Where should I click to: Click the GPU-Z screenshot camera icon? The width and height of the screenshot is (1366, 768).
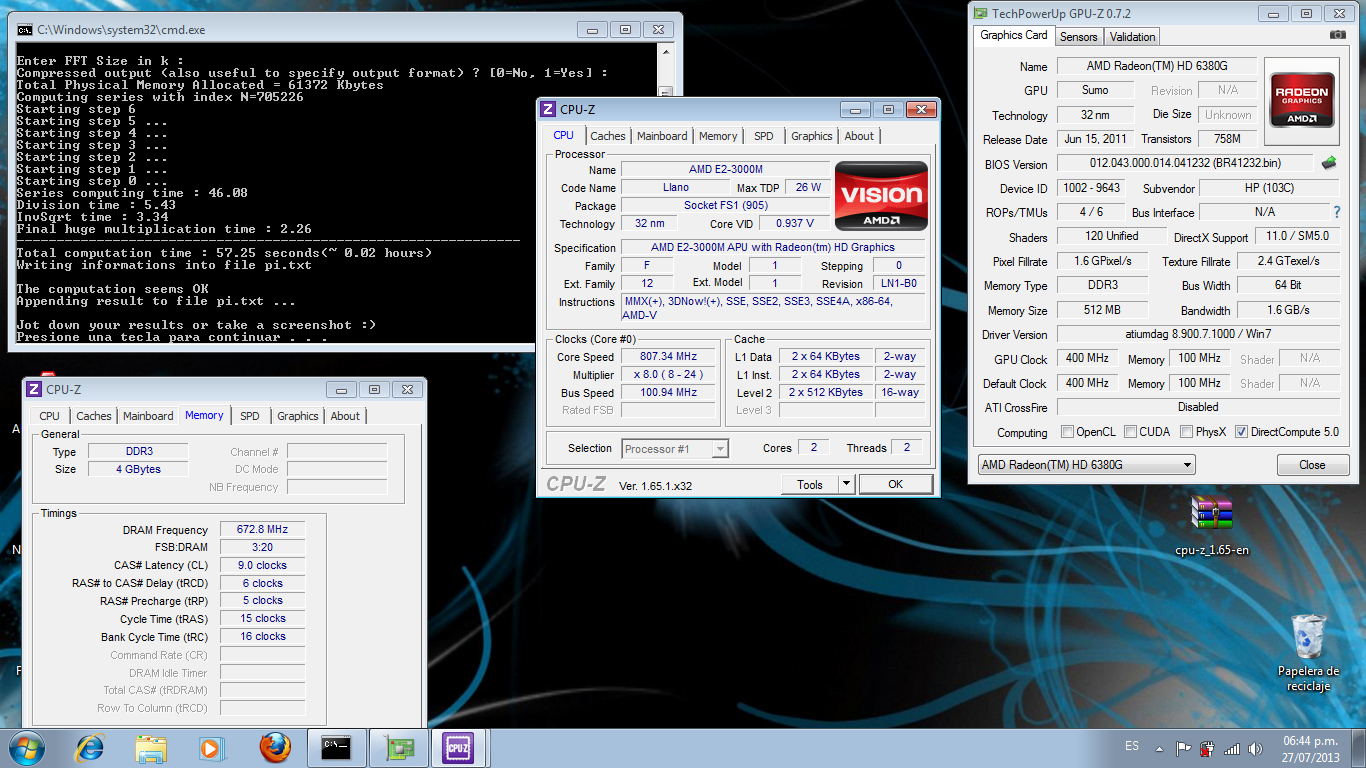coord(1338,35)
